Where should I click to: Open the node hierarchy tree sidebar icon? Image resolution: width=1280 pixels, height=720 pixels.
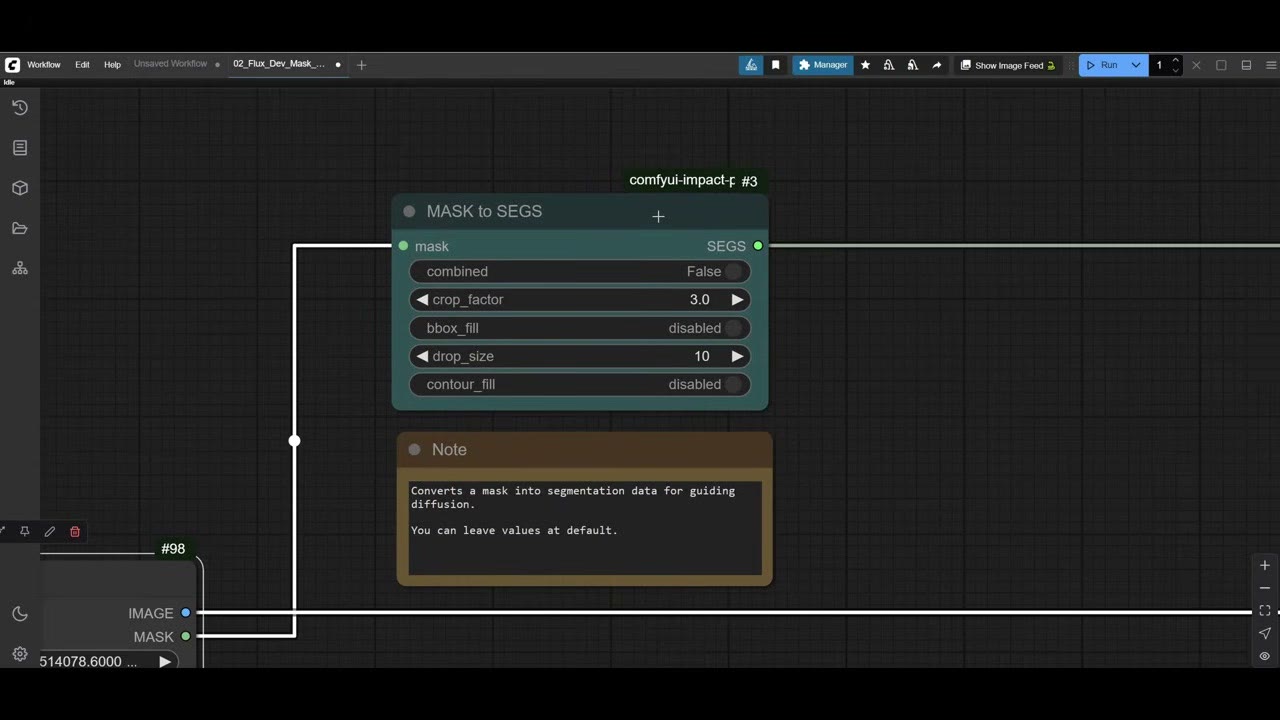point(20,268)
